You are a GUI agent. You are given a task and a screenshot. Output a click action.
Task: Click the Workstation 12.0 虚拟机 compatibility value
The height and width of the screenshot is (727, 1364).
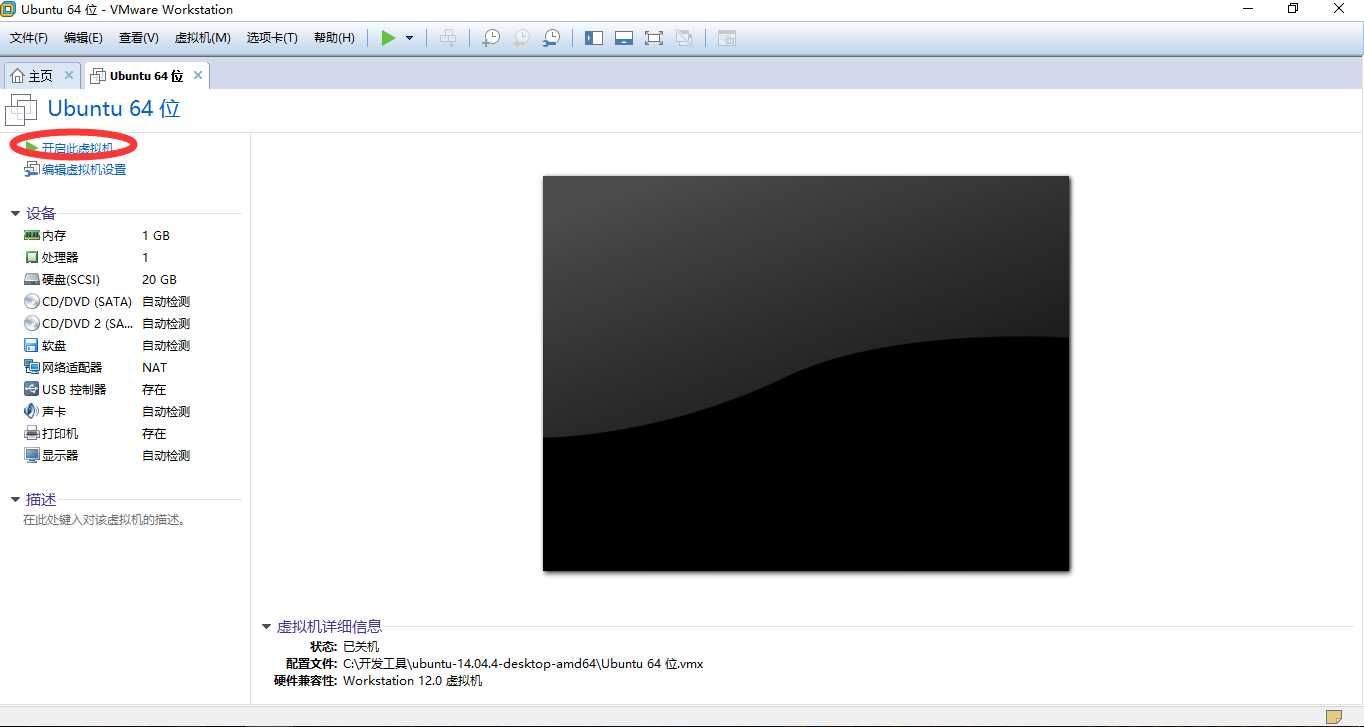(x=412, y=681)
